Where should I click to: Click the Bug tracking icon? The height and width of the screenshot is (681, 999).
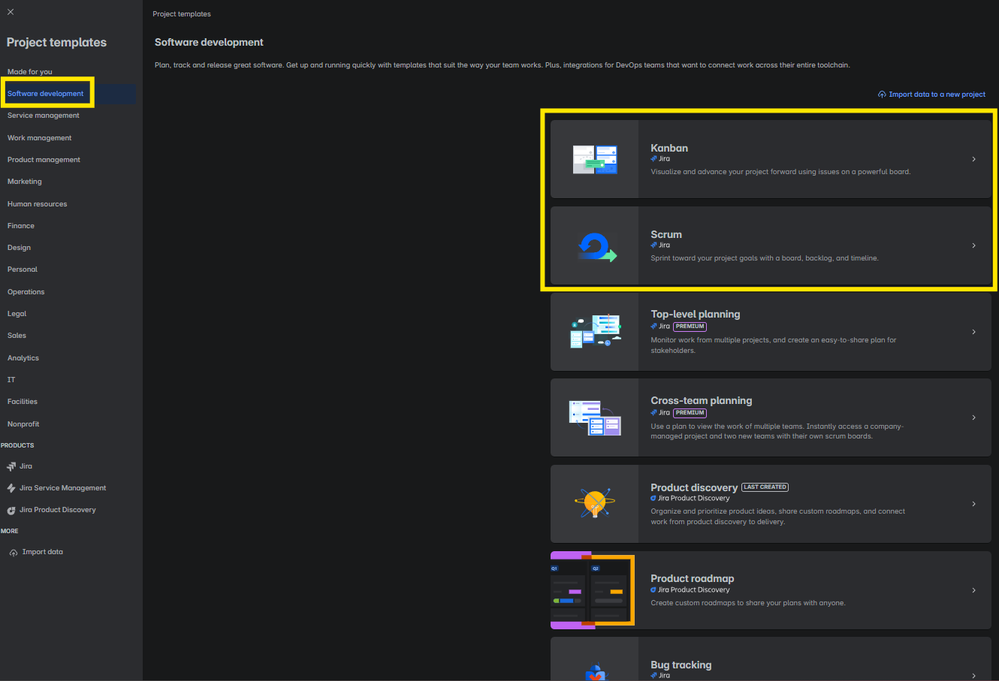tap(595, 671)
